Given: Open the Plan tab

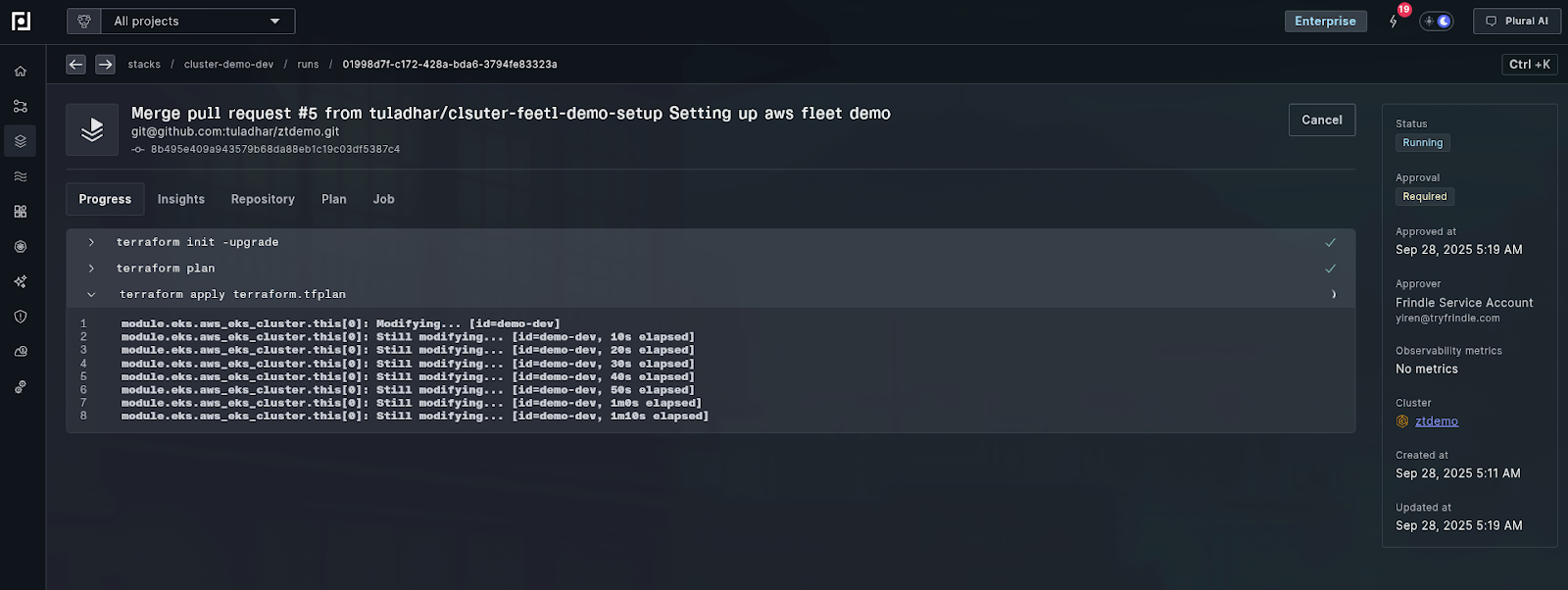Looking at the screenshot, I should click(x=334, y=199).
